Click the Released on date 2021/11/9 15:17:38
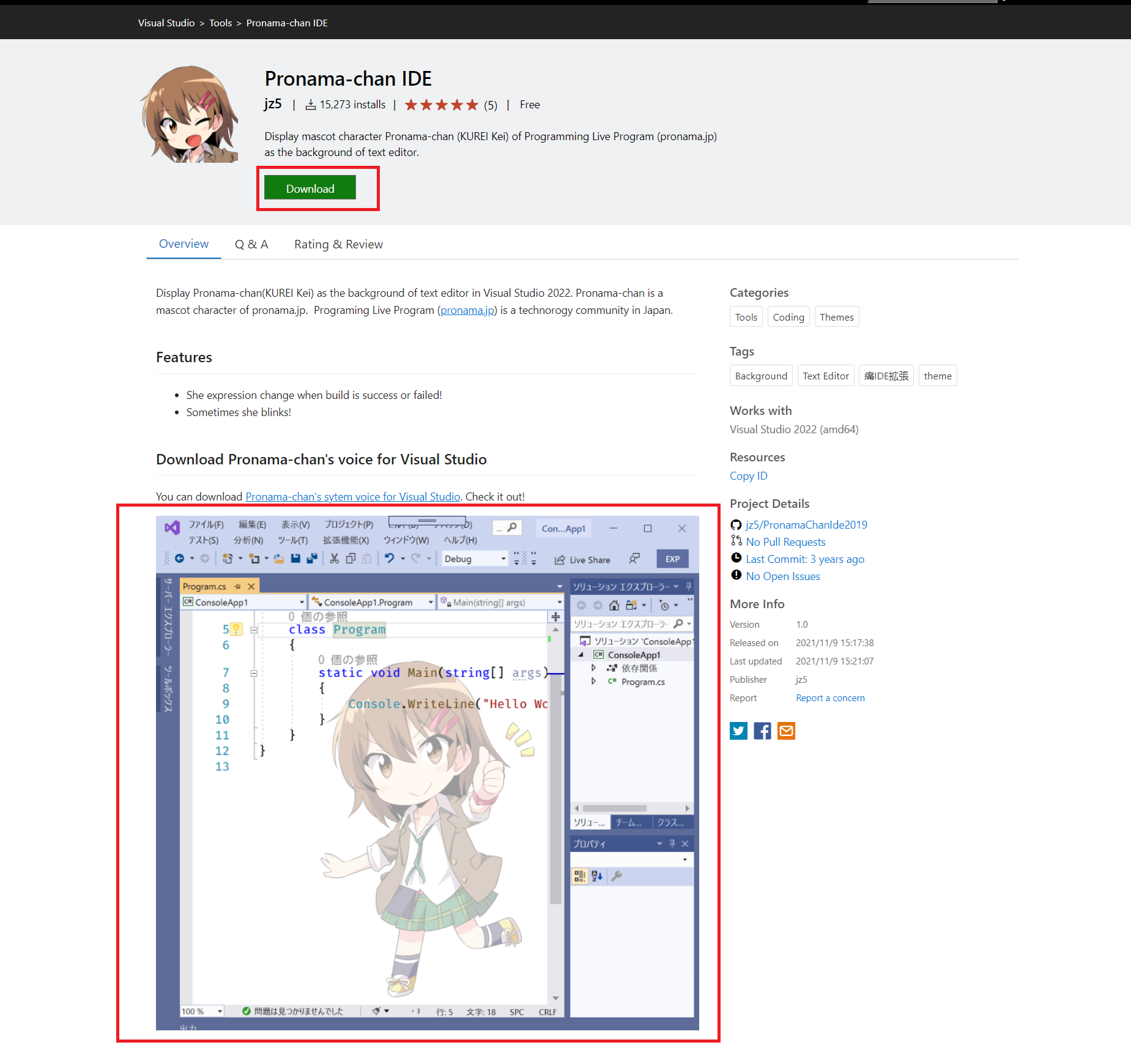1131x1064 pixels. click(834, 642)
